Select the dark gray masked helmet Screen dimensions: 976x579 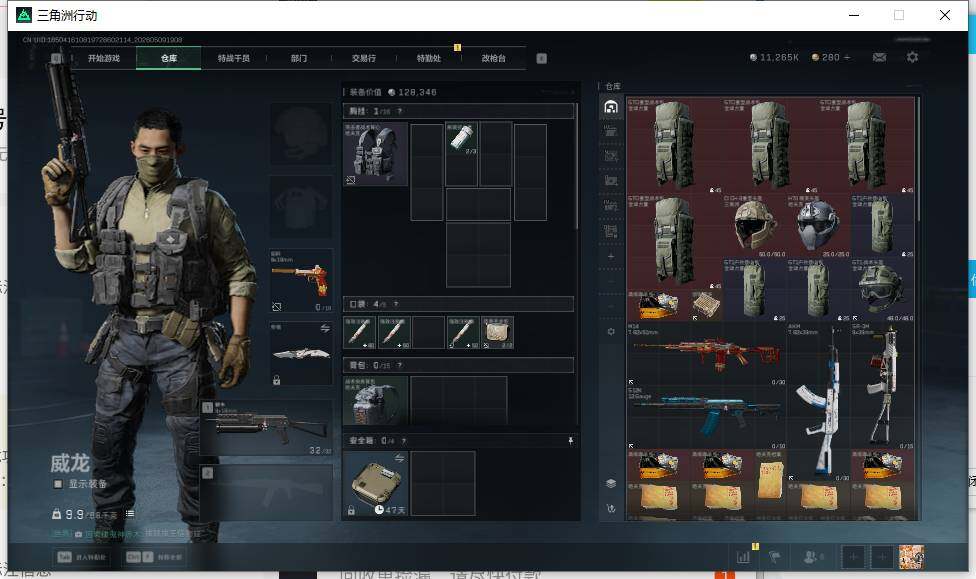(818, 225)
